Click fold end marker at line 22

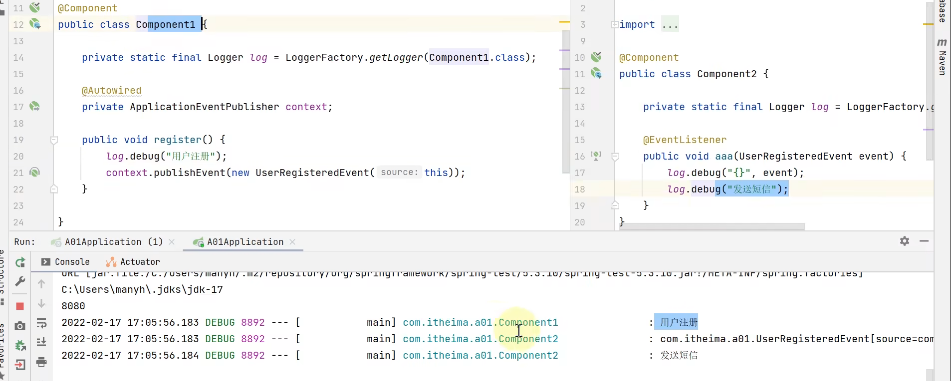54,189
